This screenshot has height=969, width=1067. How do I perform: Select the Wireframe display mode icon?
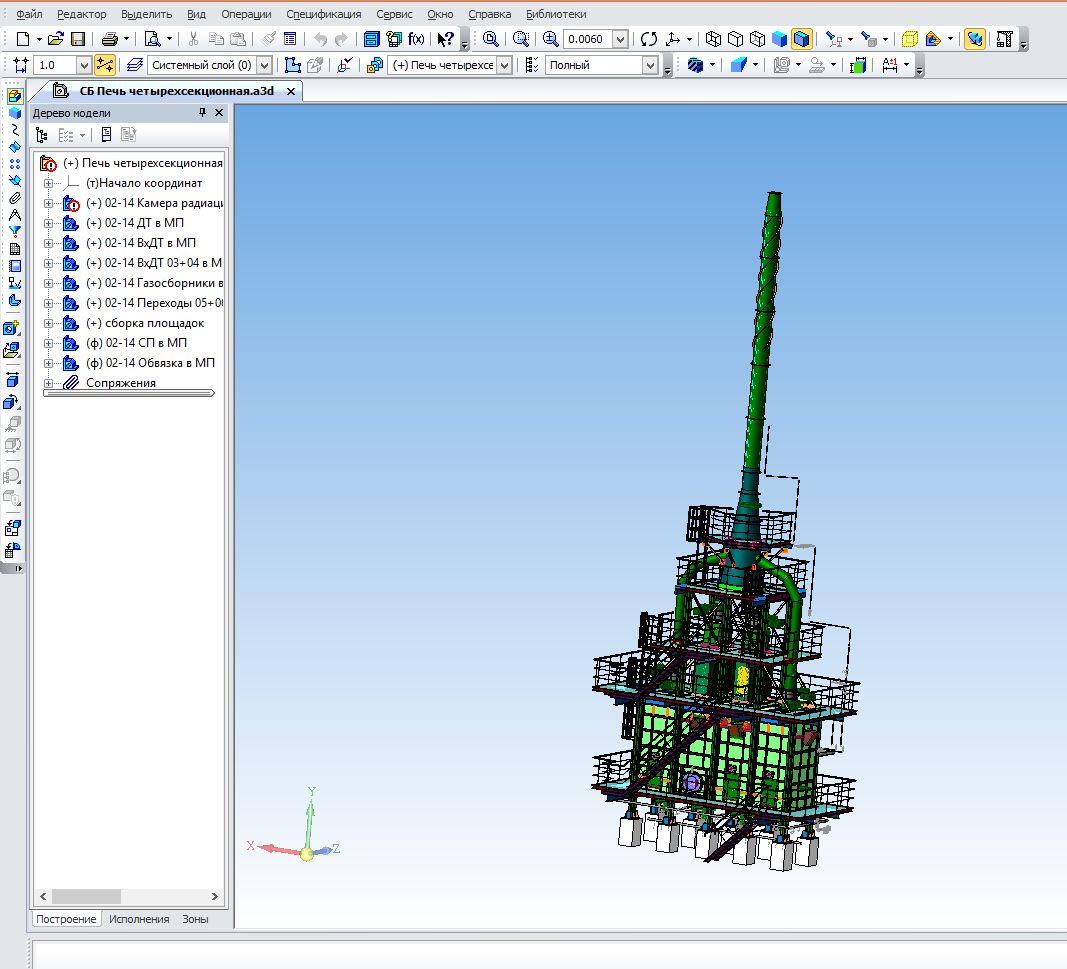click(x=713, y=39)
